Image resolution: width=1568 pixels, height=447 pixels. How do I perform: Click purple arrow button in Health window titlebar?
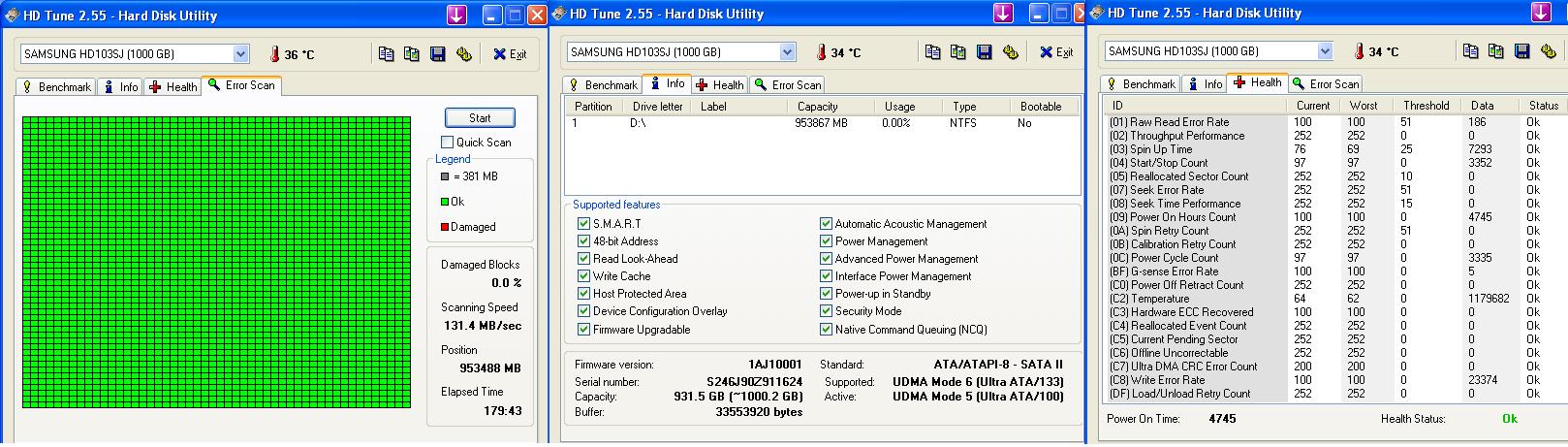(x=1541, y=13)
